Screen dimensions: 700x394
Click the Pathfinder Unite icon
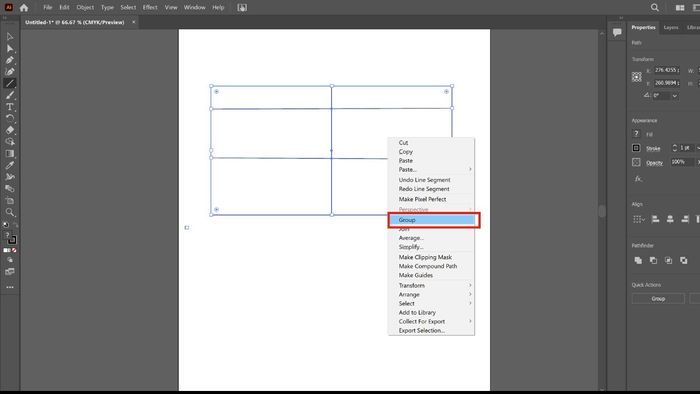coord(638,260)
